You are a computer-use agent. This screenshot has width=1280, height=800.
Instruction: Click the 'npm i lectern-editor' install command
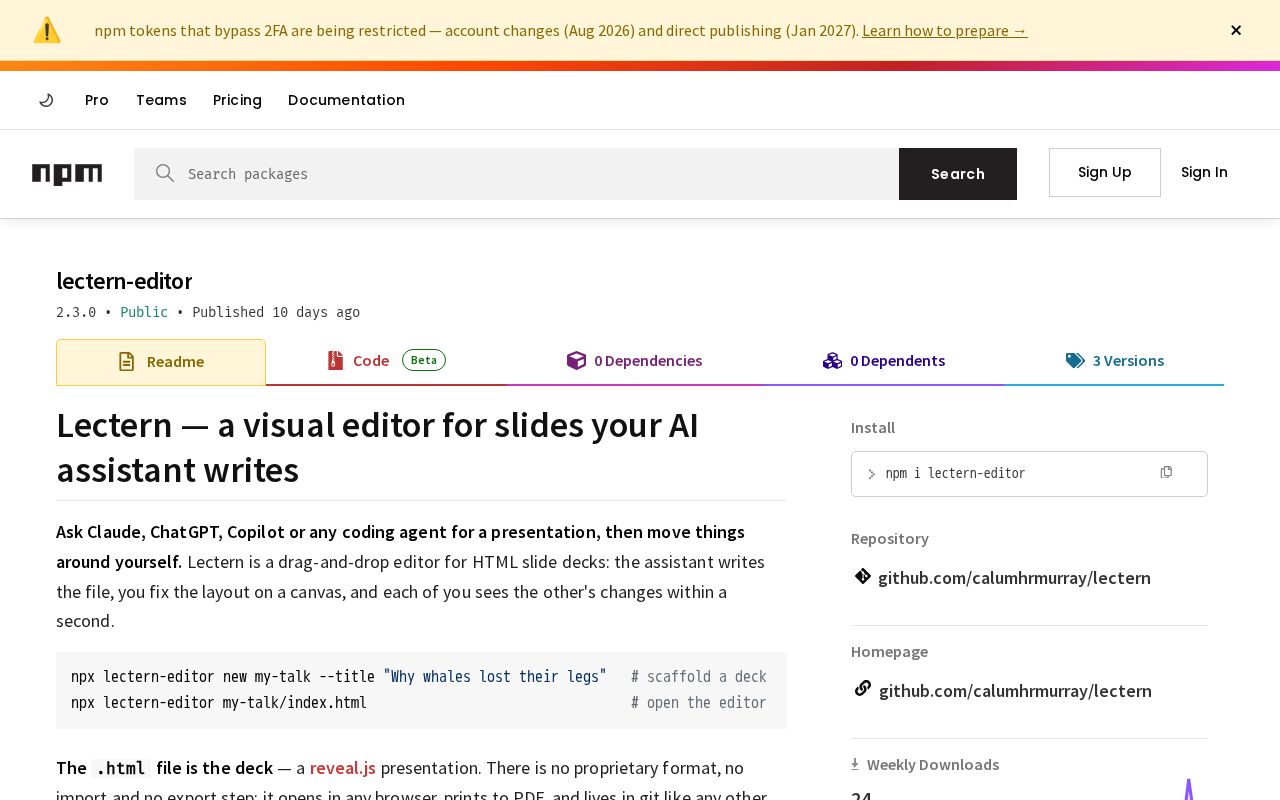click(x=955, y=473)
